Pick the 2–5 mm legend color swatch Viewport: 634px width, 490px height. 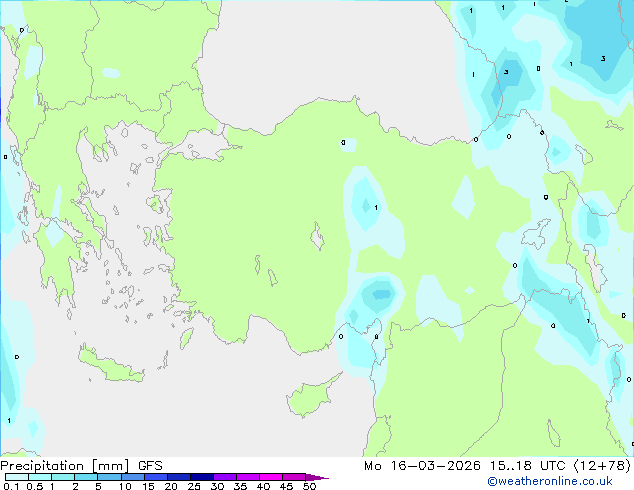coord(86,477)
